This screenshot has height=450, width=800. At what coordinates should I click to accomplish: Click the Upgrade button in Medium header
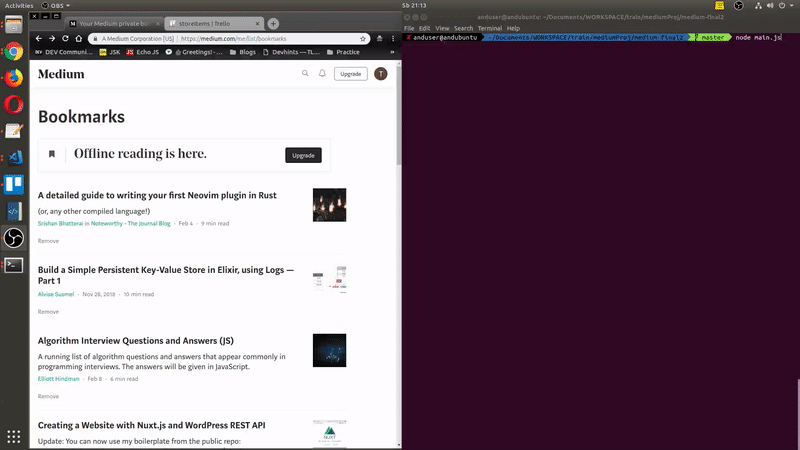pyautogui.click(x=351, y=73)
